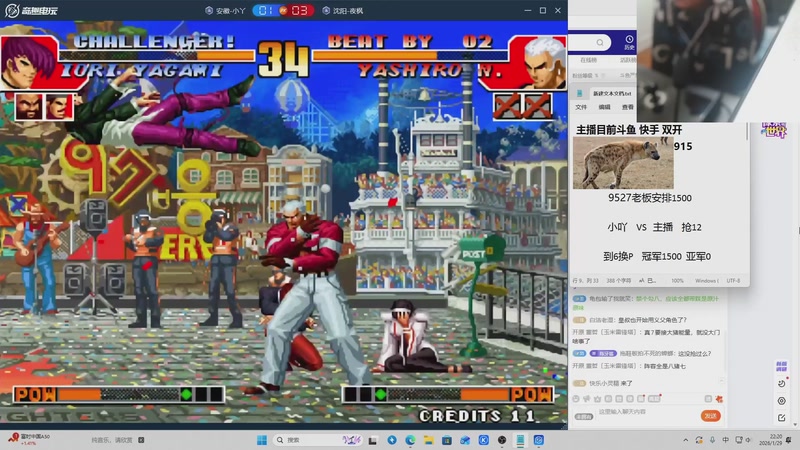
Task: Open Microsoft Store from the taskbar
Action: tap(447, 440)
